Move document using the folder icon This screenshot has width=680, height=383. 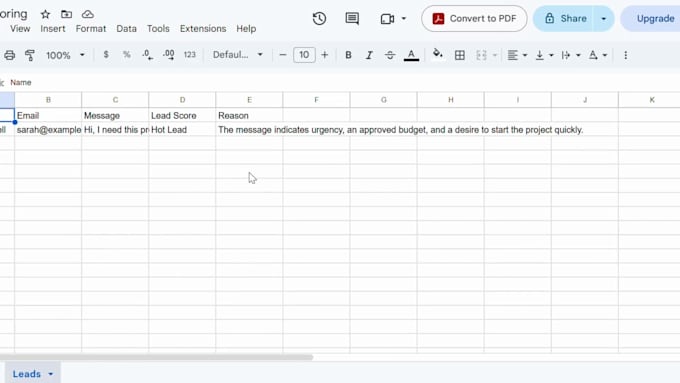coord(66,14)
